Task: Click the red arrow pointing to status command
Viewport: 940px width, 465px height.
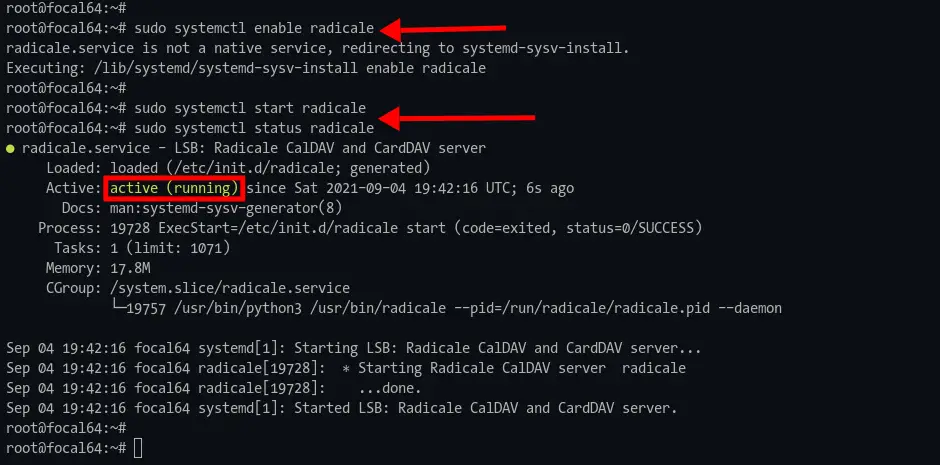Action: point(457,119)
